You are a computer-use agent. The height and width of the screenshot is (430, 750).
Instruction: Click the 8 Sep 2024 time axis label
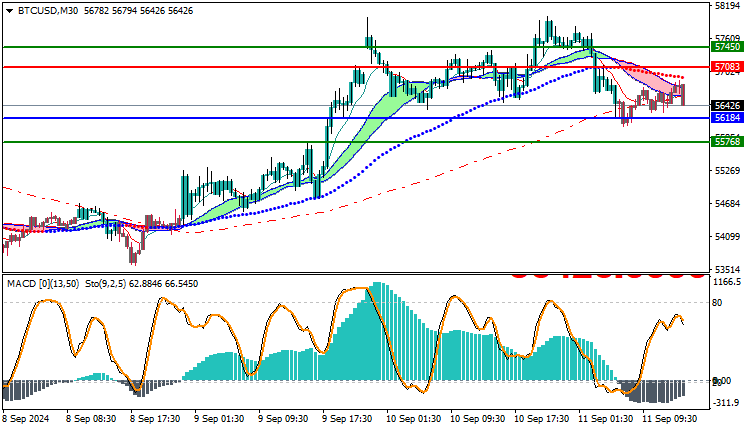click(x=26, y=419)
